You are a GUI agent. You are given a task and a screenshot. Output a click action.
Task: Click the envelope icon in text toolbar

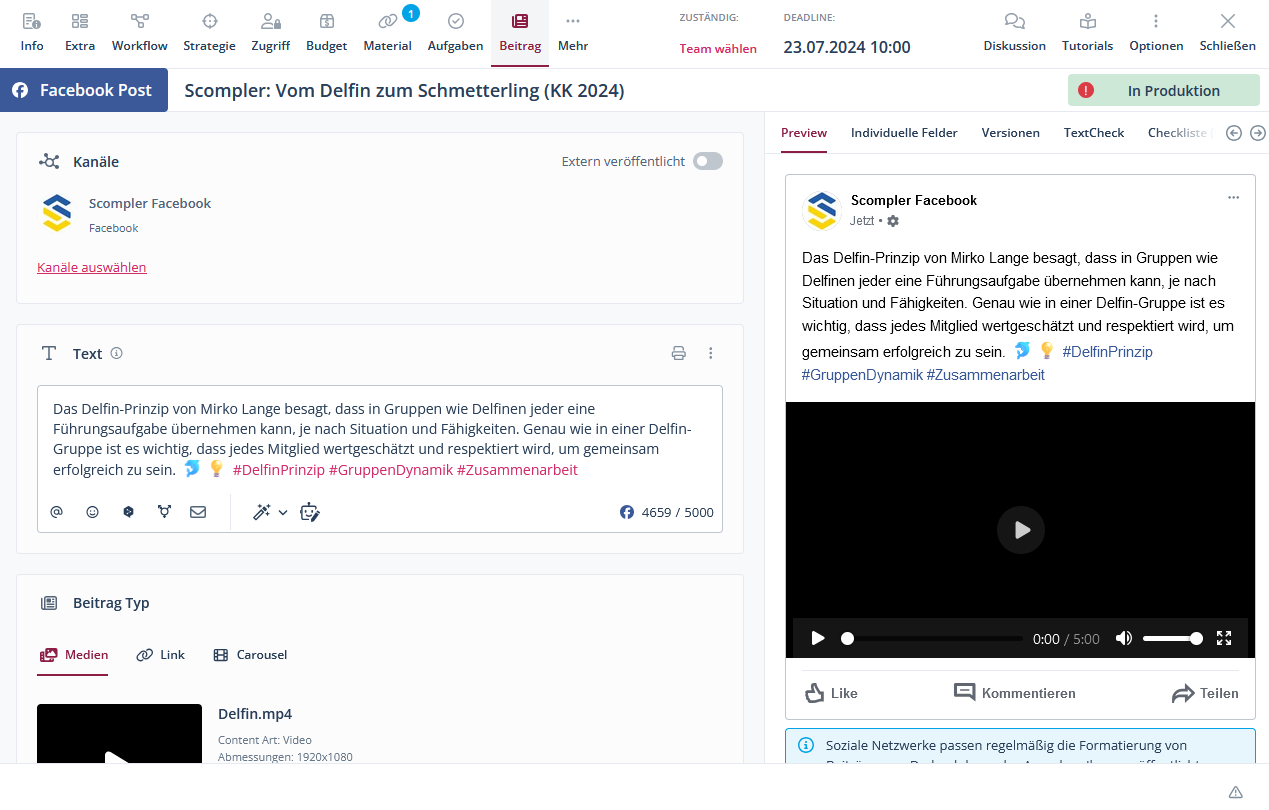pos(198,512)
